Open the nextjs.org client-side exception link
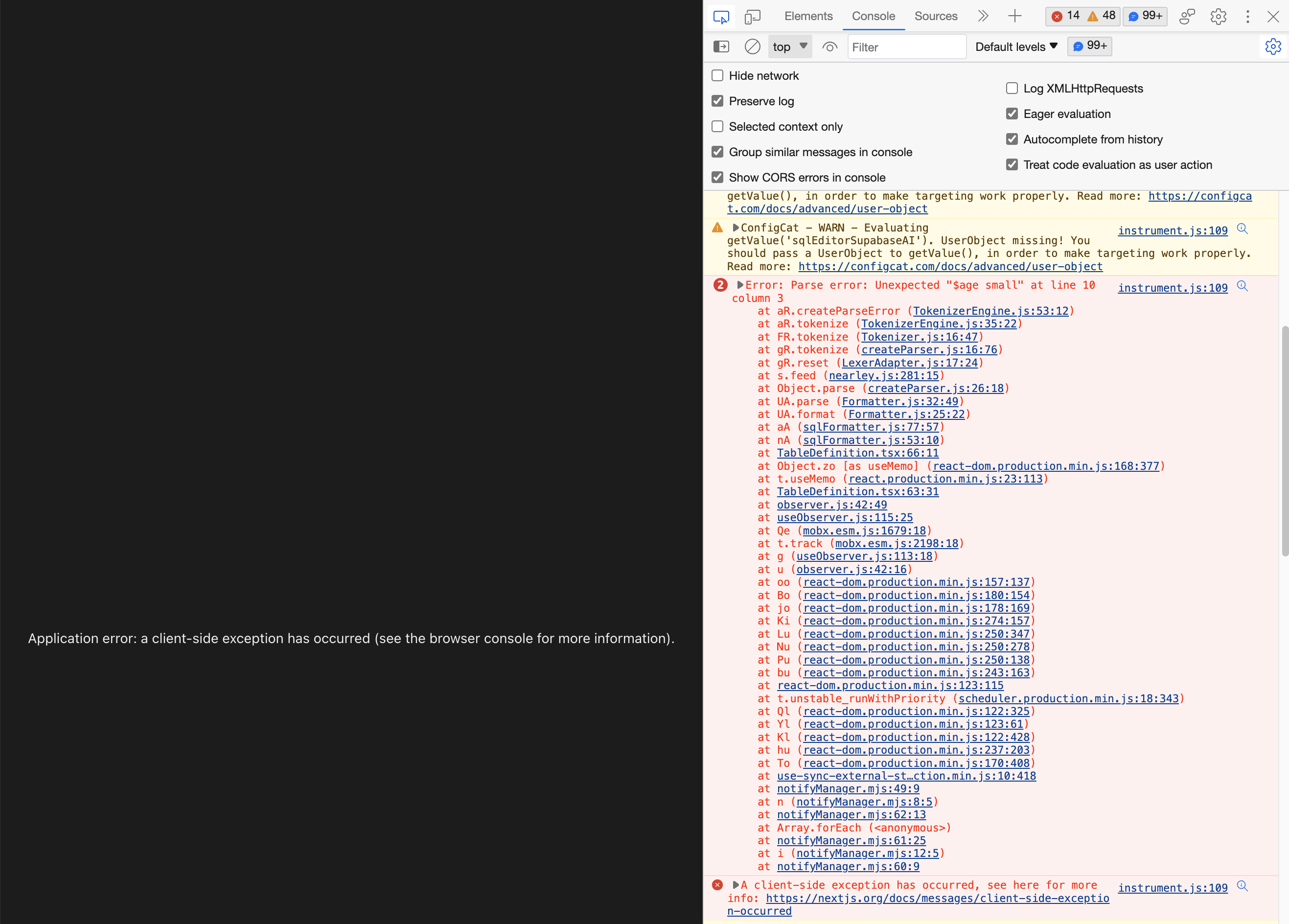 [x=938, y=898]
